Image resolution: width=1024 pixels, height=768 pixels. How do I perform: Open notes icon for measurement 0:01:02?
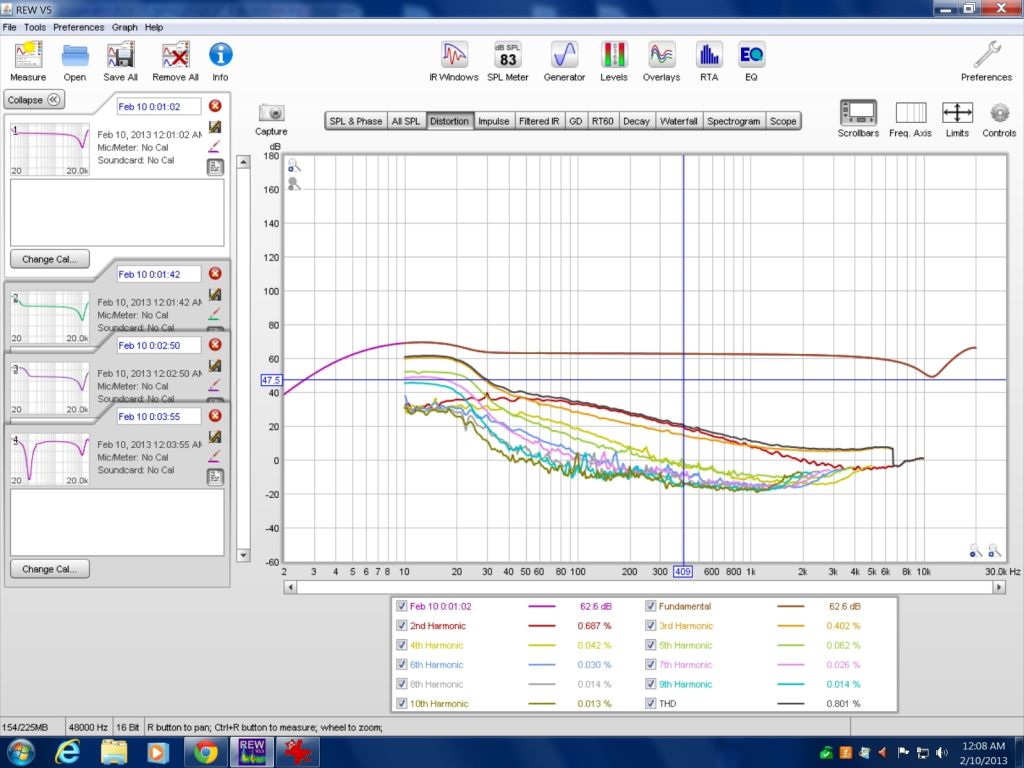tap(215, 167)
